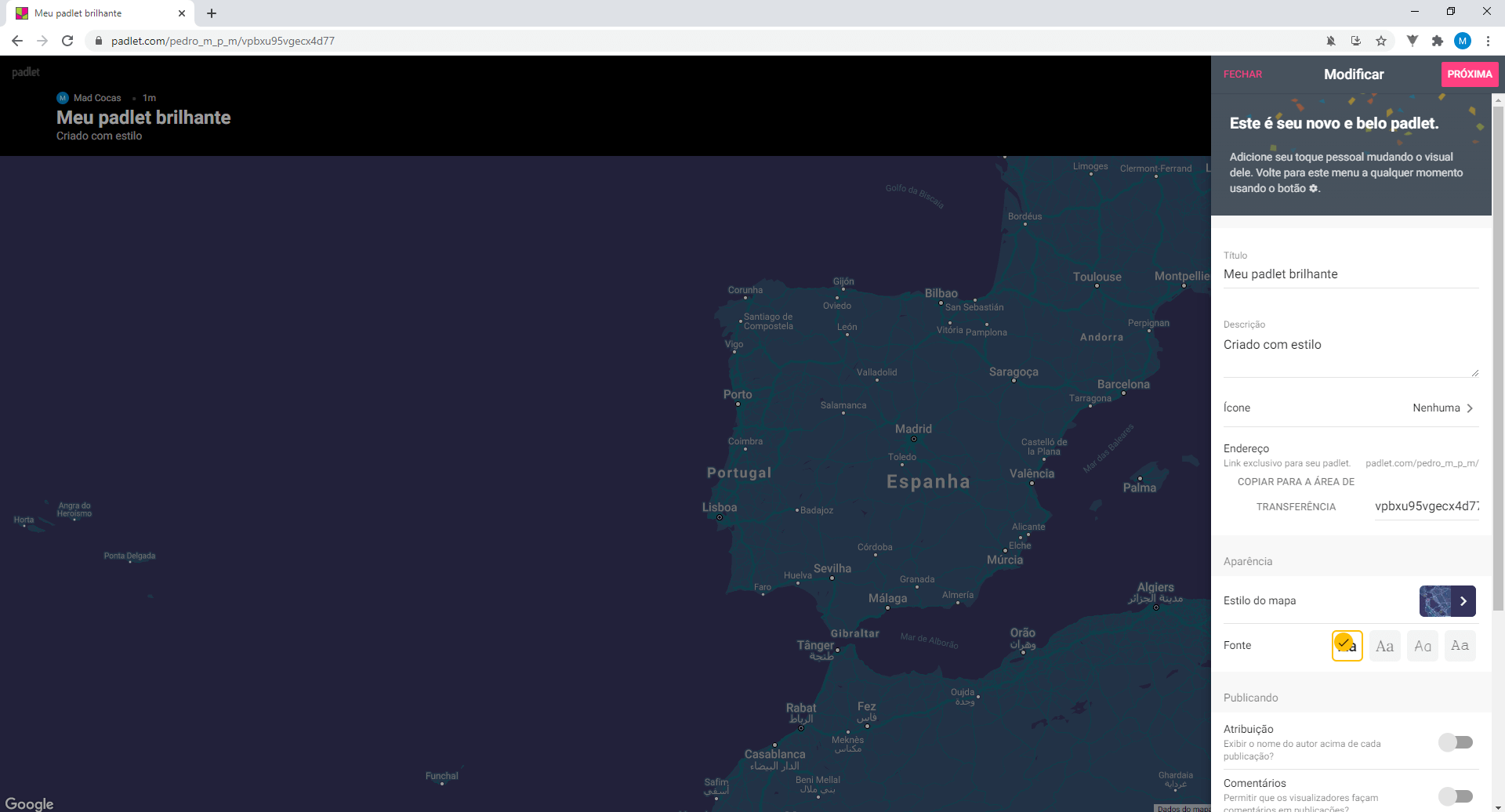
Task: Click the address bar URL
Action: (x=223, y=41)
